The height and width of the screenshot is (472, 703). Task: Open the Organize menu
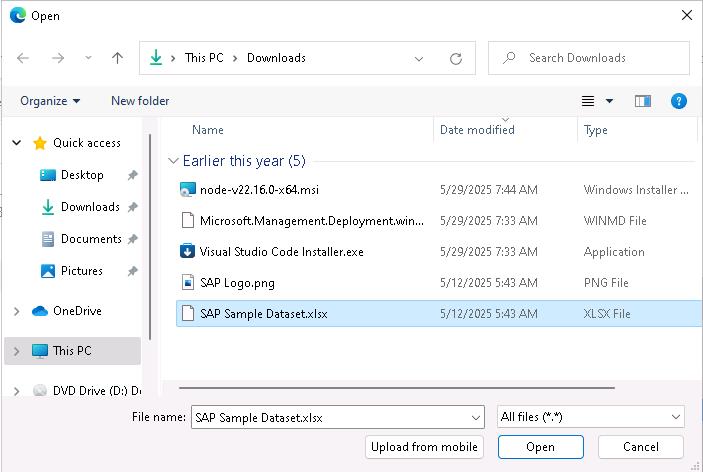point(50,101)
